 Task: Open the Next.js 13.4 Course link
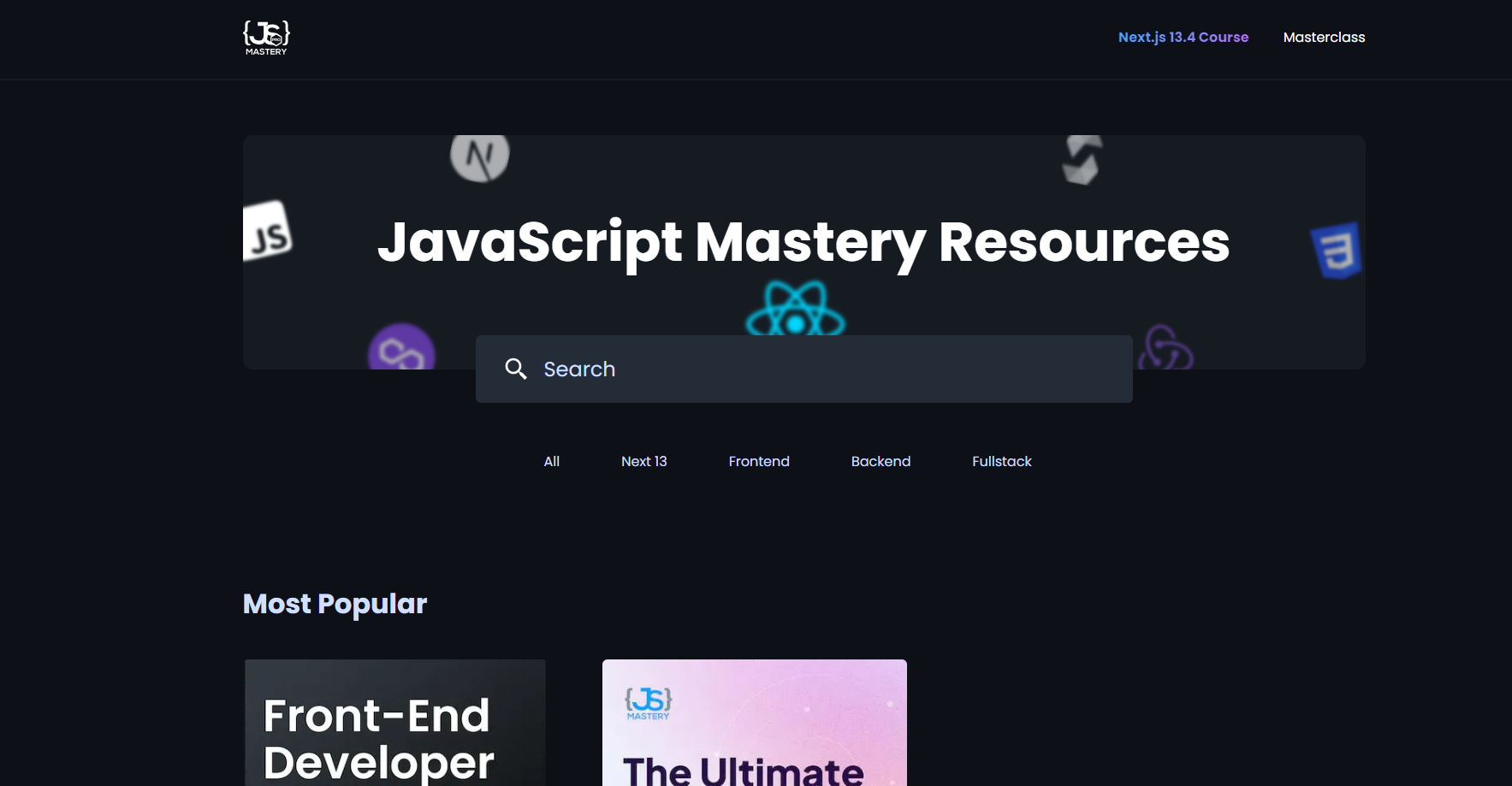tap(1183, 38)
